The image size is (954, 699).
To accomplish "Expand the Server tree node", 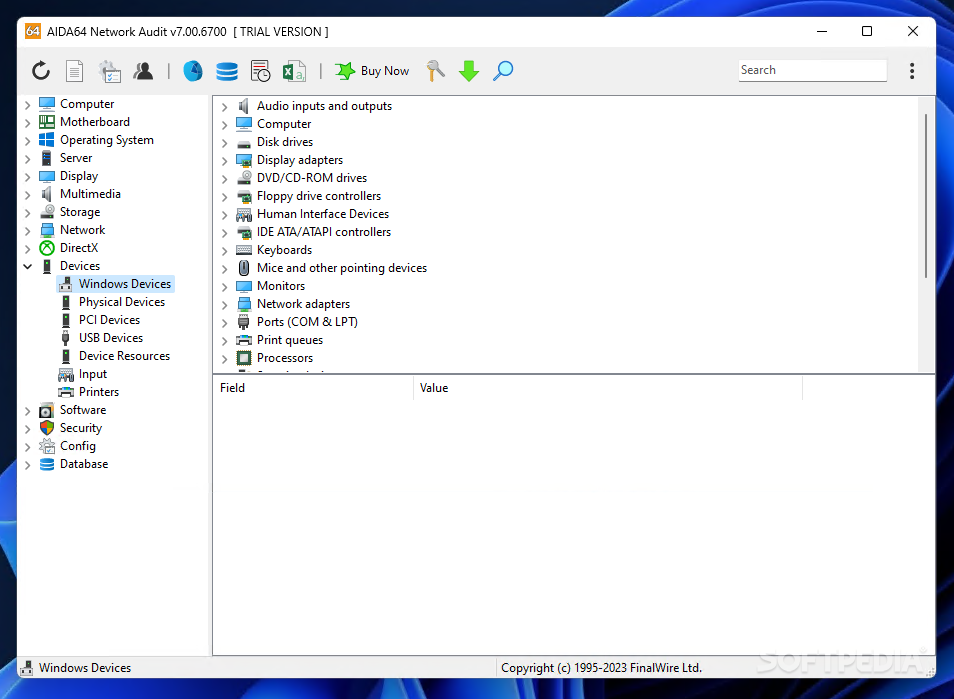I will tap(27, 159).
